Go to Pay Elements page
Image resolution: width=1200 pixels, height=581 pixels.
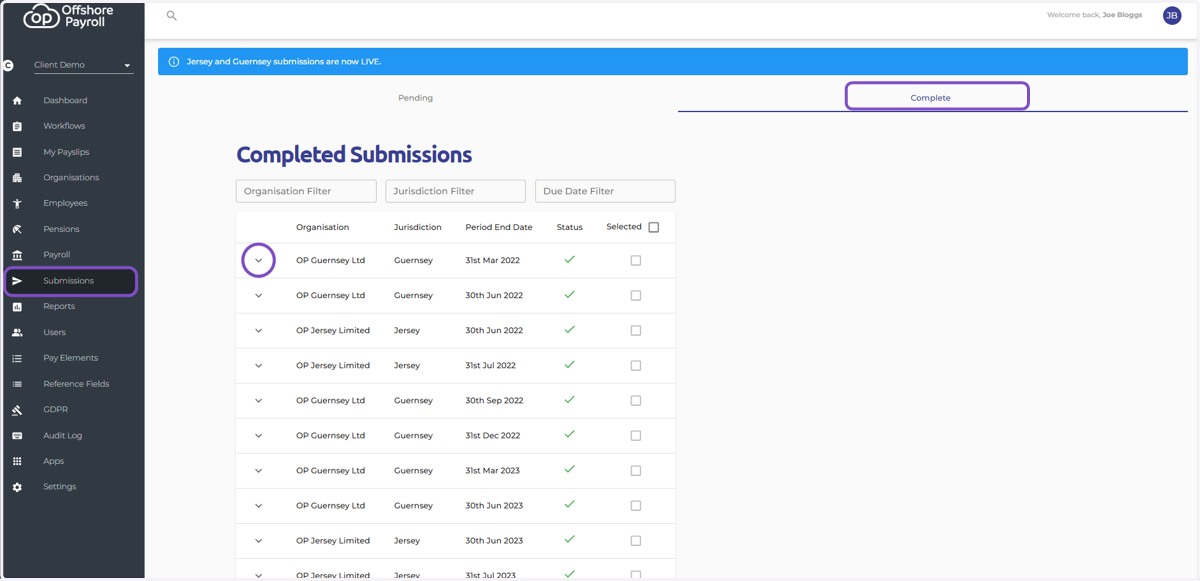(72, 358)
